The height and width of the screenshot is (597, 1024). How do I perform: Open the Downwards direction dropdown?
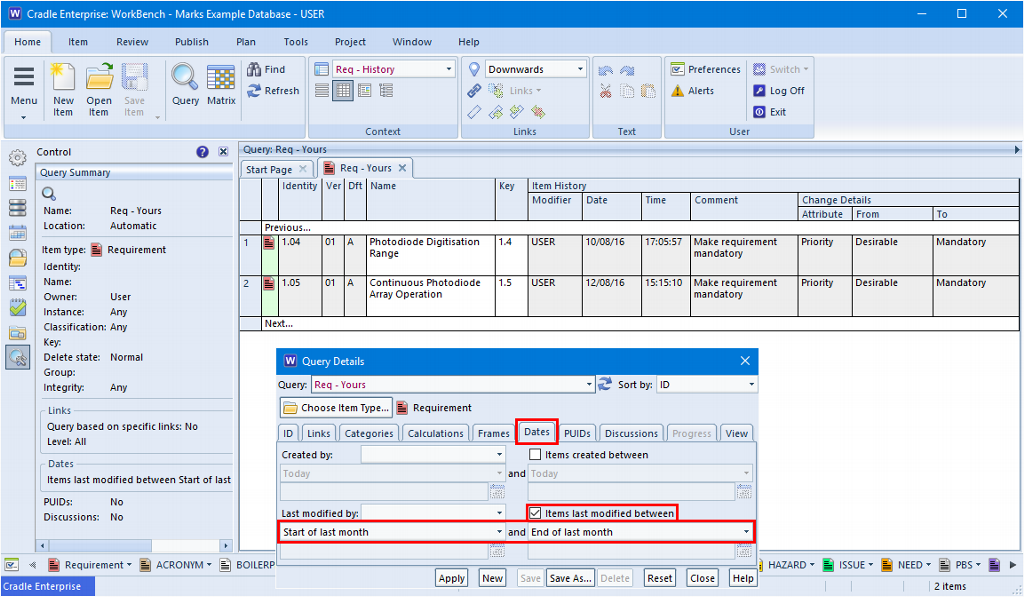(580, 69)
